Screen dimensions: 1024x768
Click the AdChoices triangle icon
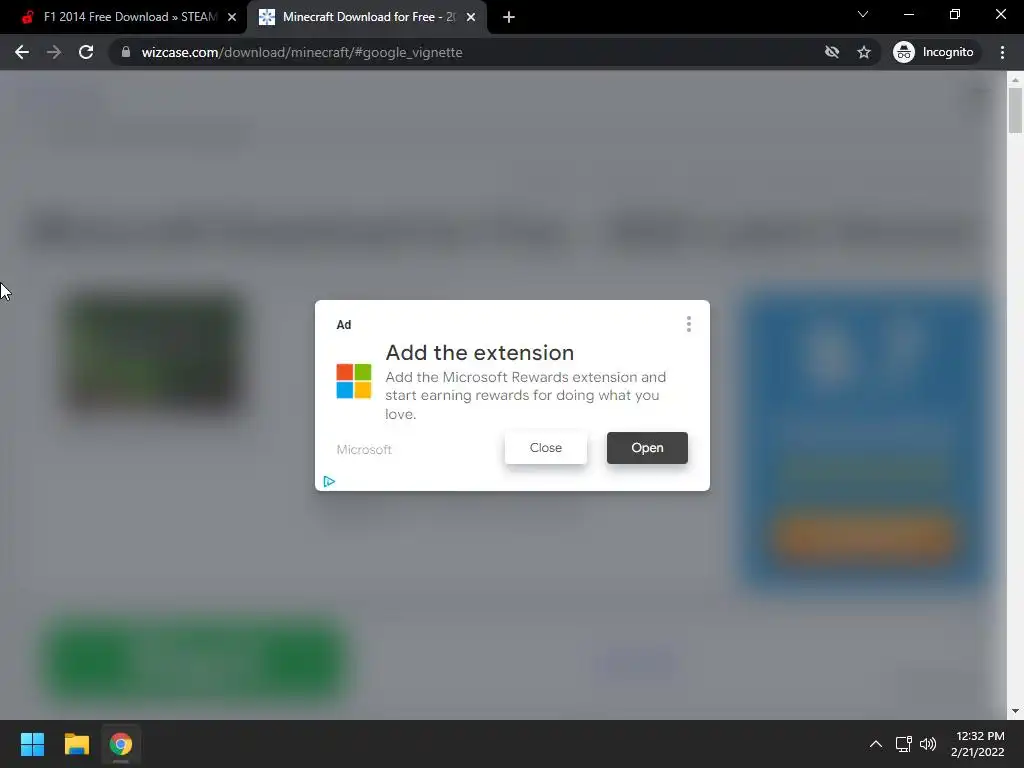tap(329, 481)
